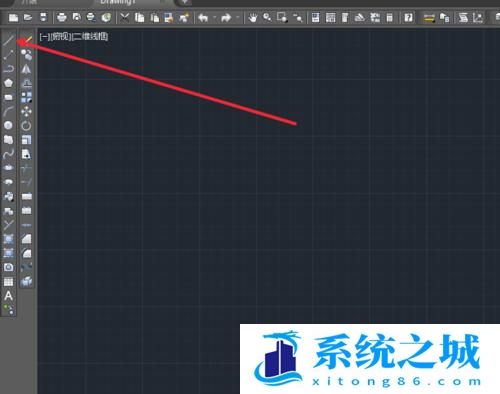Open the DesignCenter icon

[331, 17]
